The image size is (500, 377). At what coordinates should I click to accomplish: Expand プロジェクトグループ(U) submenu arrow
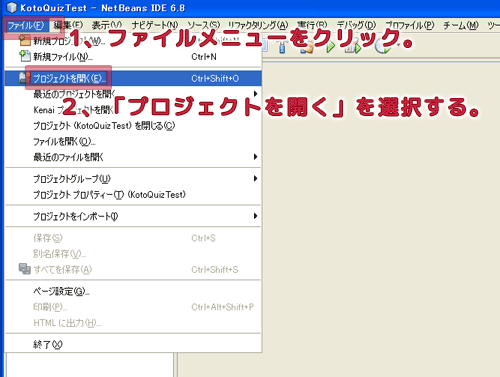click(x=255, y=179)
